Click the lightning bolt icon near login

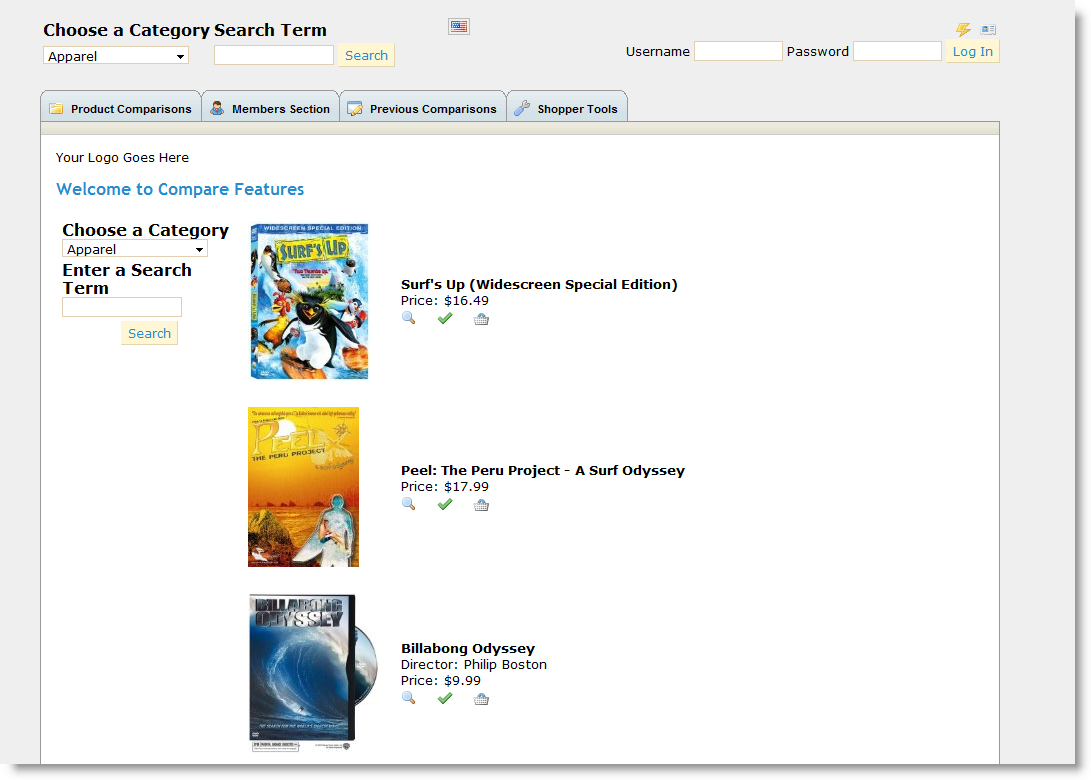point(963,30)
